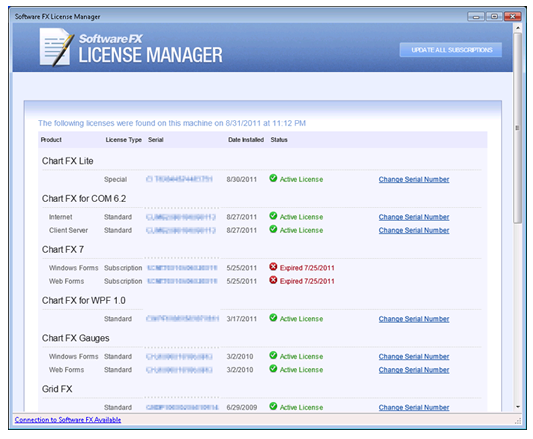Click serial number of Chart FX Lite

click(179, 179)
